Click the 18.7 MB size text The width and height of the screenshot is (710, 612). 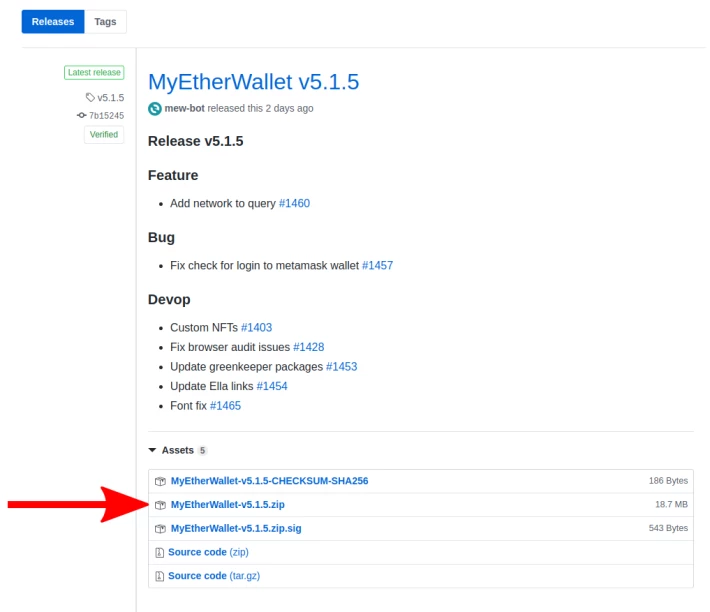pos(672,505)
